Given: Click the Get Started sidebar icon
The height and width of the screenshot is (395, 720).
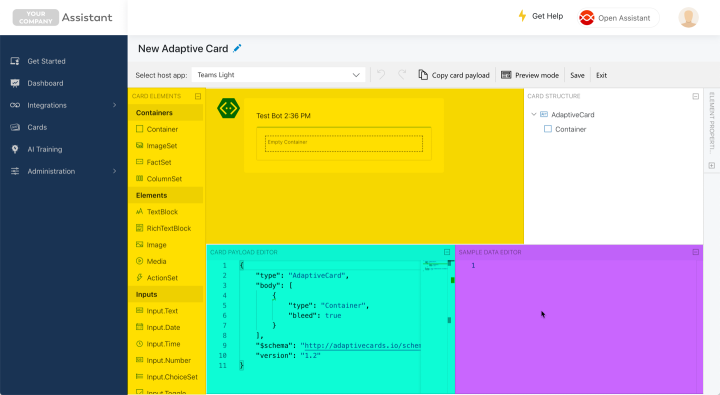Looking at the screenshot, I should [x=15, y=61].
